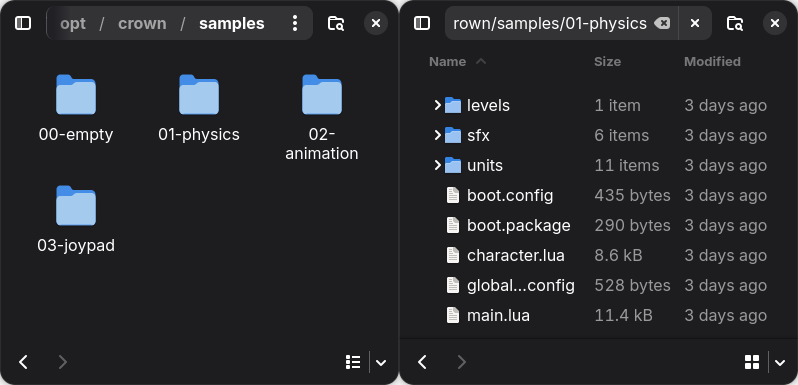Viewport: 798px width, 385px height.
Task: Click the boot.config file name
Action: pos(510,196)
